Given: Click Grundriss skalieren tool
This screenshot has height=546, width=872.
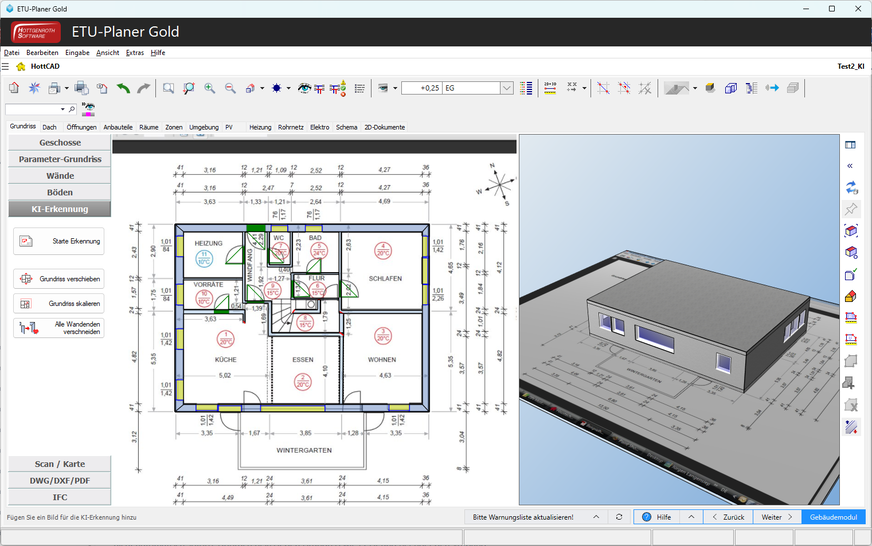Looking at the screenshot, I should pos(59,303).
